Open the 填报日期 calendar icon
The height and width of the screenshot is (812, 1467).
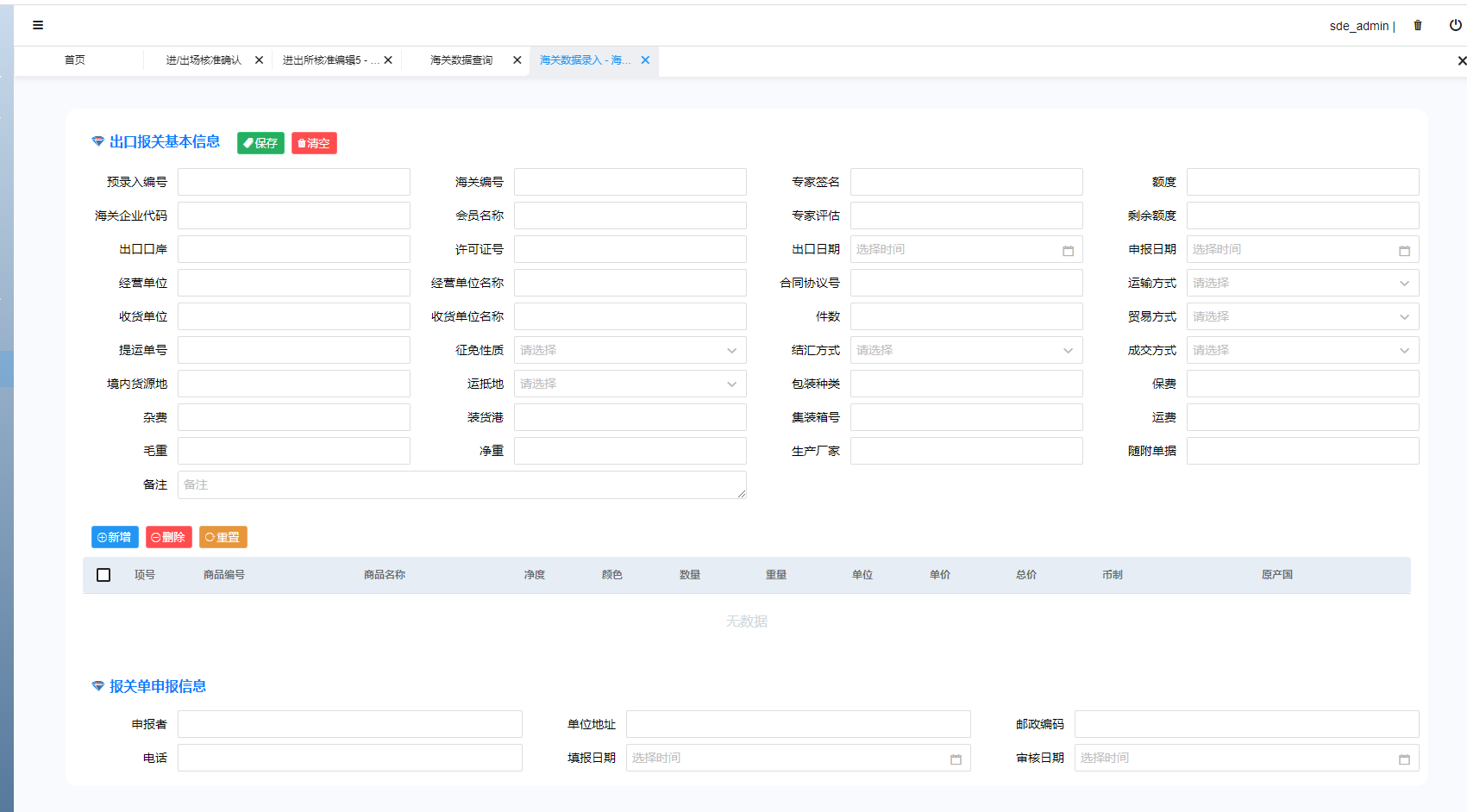(956, 759)
